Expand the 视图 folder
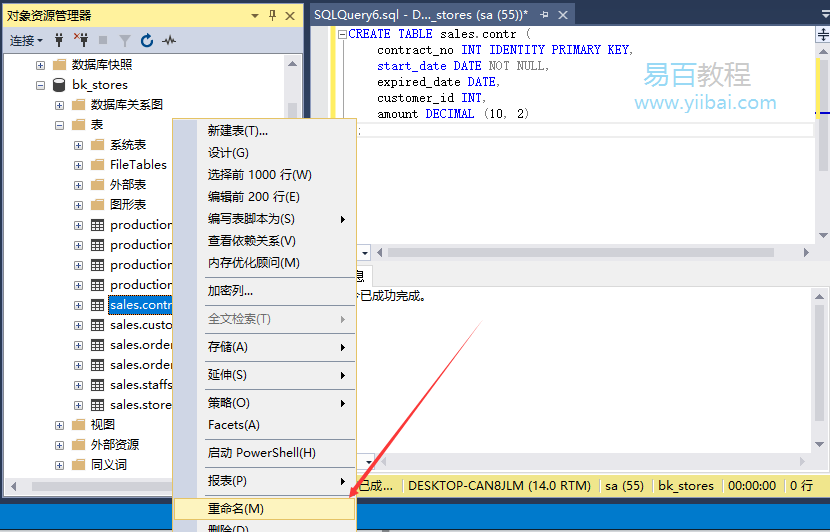Viewport: 830px width, 532px height. pyautogui.click(x=59, y=425)
